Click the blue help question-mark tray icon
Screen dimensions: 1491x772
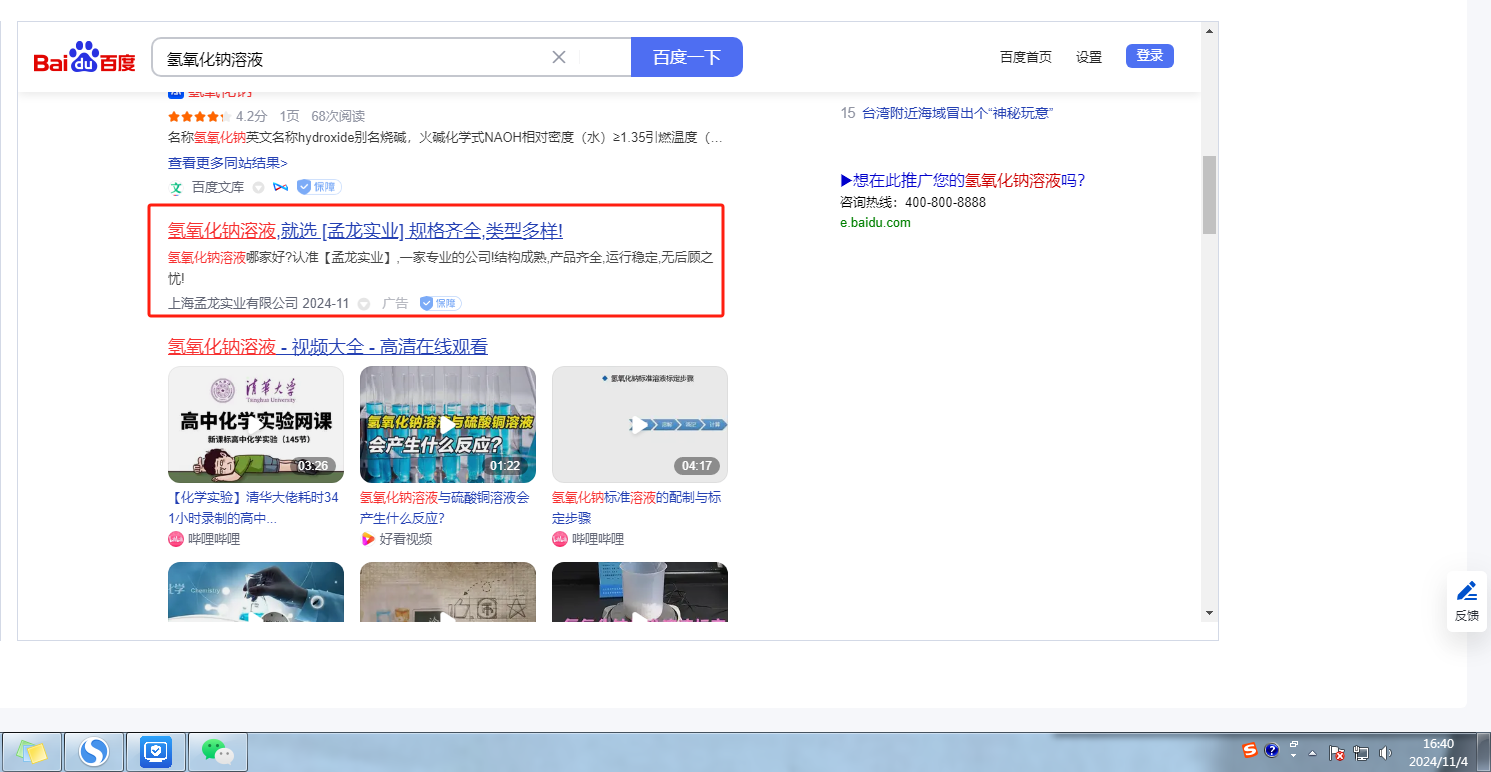[1271, 750]
